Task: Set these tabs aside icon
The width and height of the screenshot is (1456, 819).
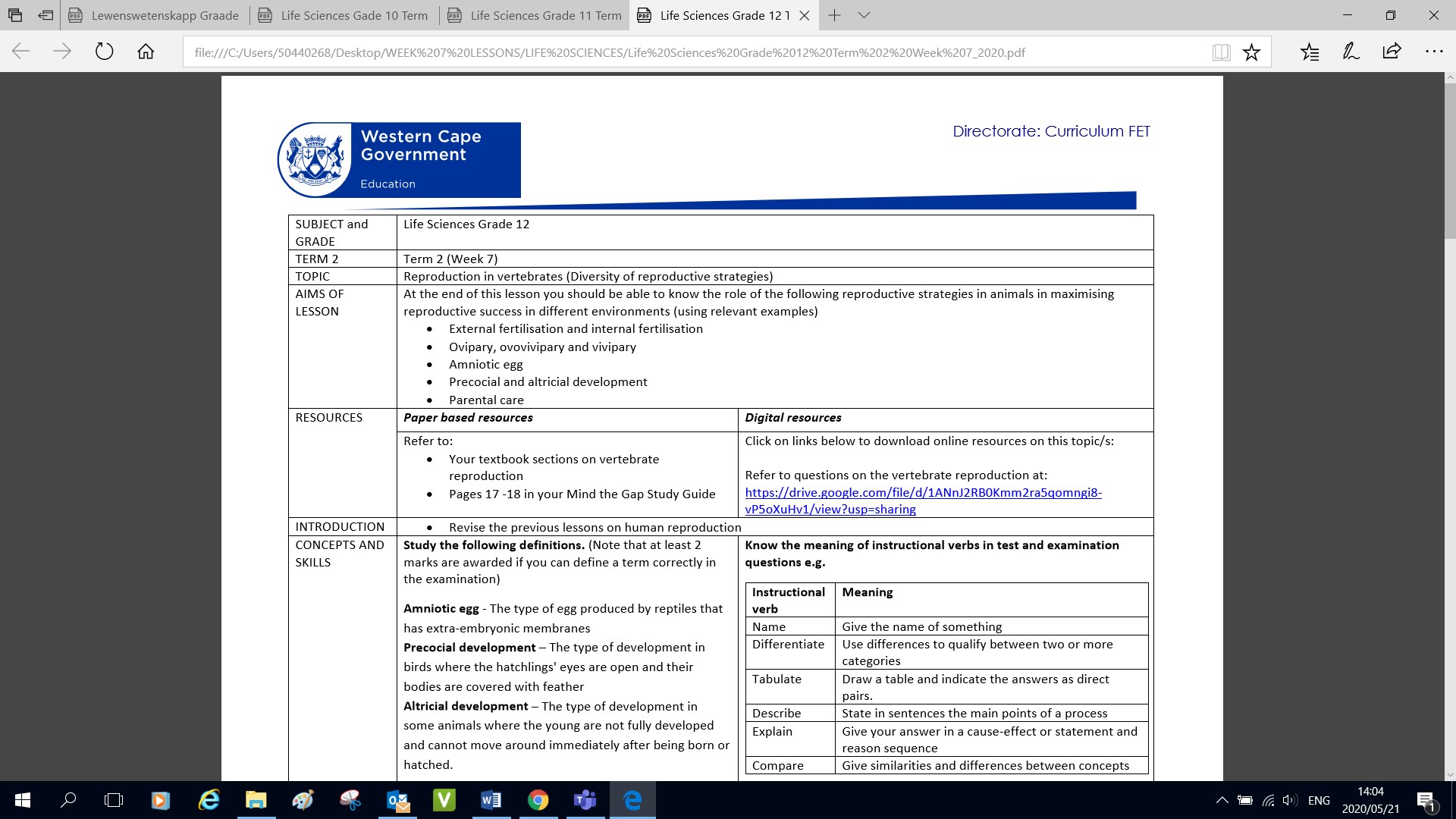Action: (x=45, y=15)
